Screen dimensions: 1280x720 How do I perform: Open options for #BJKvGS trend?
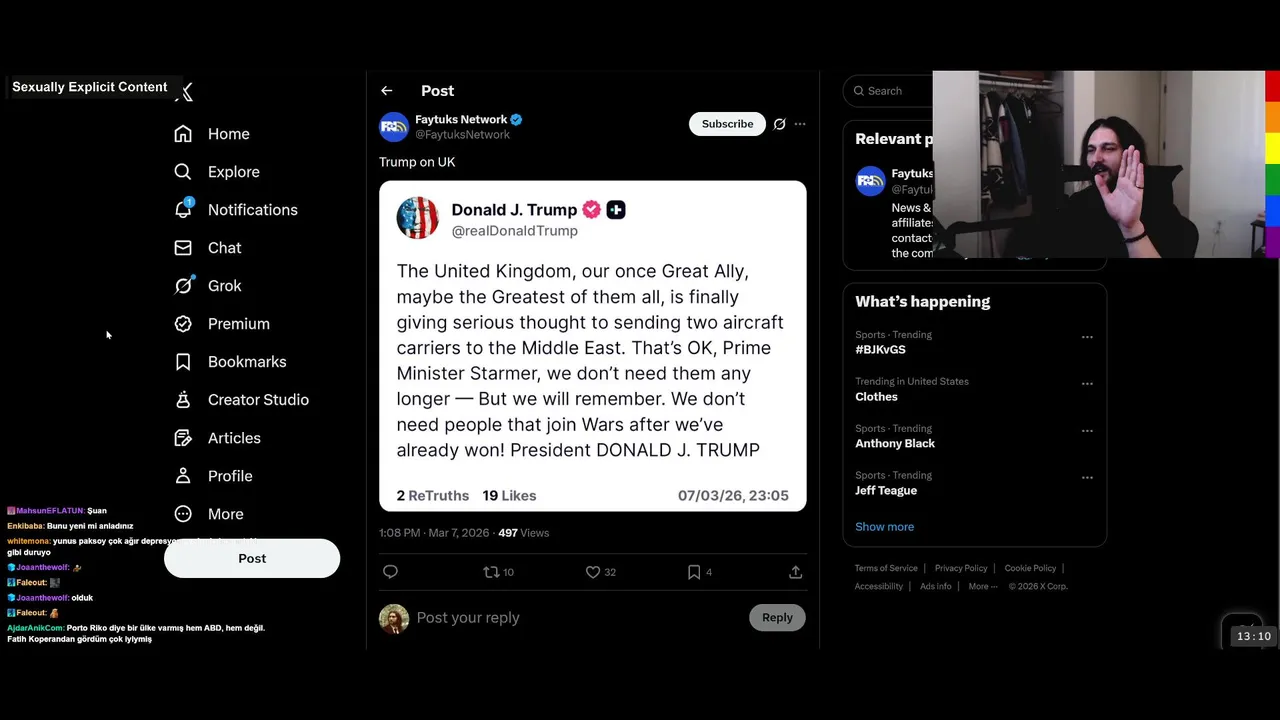tap(1087, 337)
